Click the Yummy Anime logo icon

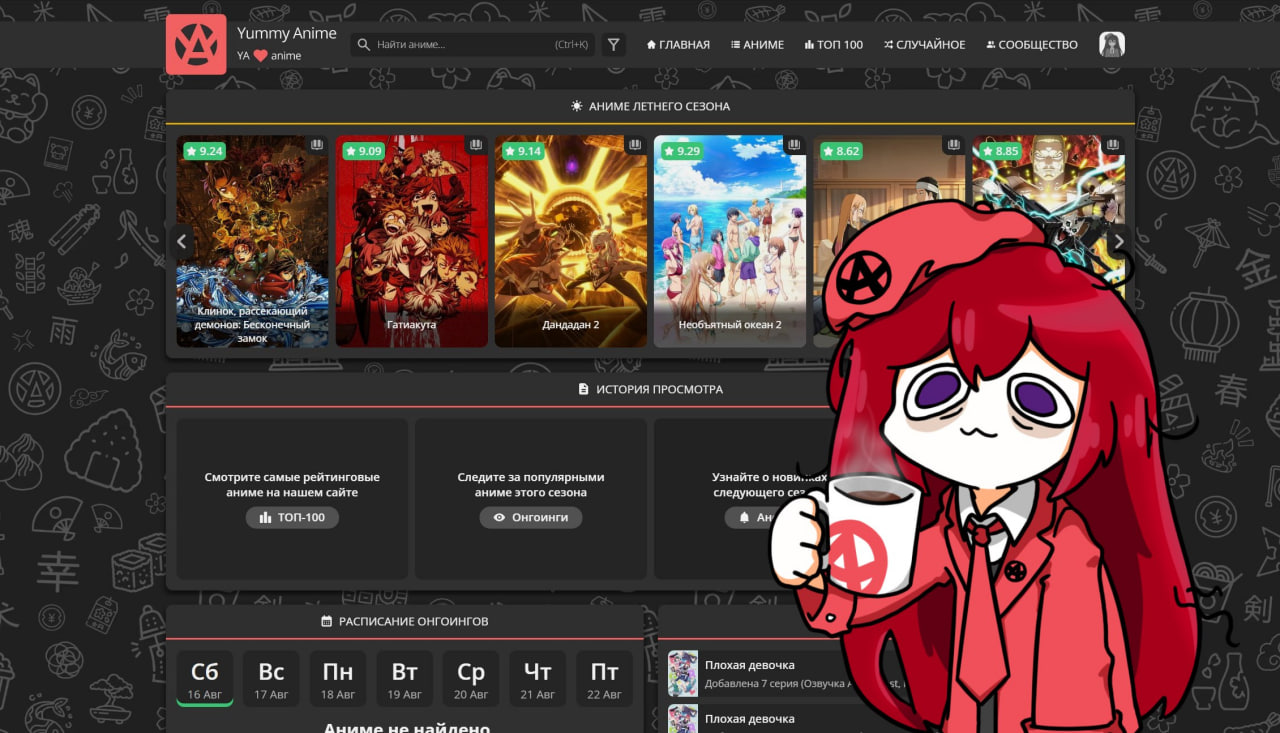[196, 44]
